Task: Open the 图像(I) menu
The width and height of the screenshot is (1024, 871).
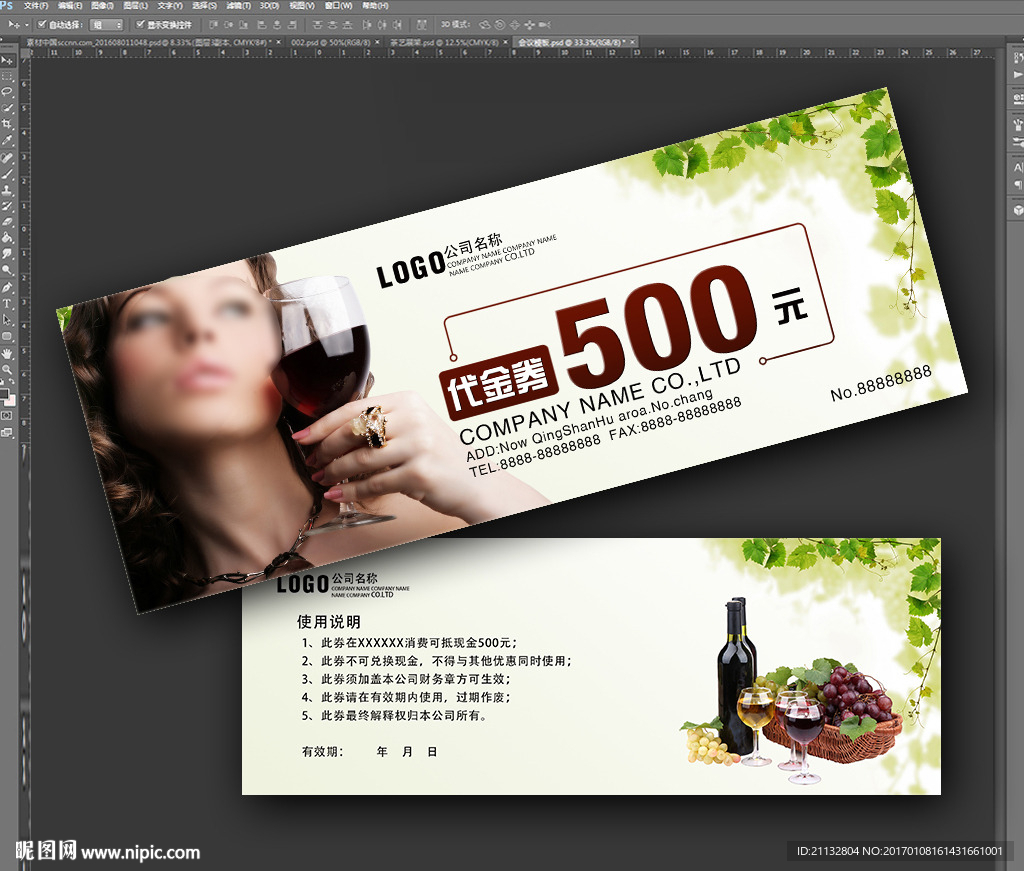Action: [102, 5]
